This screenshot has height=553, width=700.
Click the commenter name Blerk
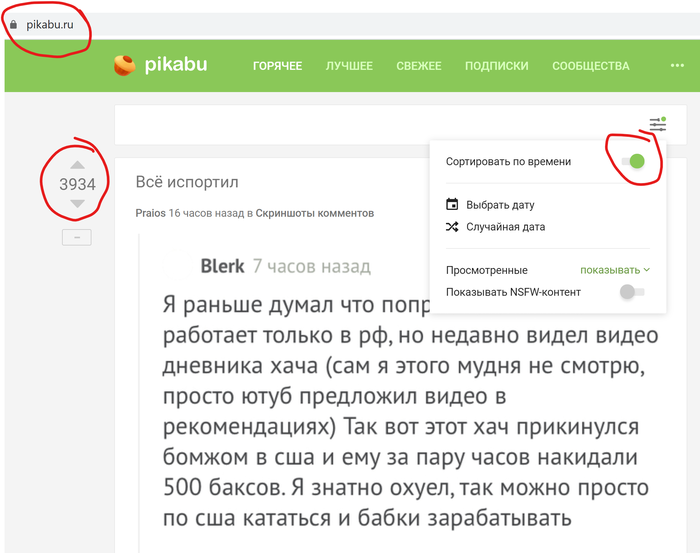pos(222,266)
